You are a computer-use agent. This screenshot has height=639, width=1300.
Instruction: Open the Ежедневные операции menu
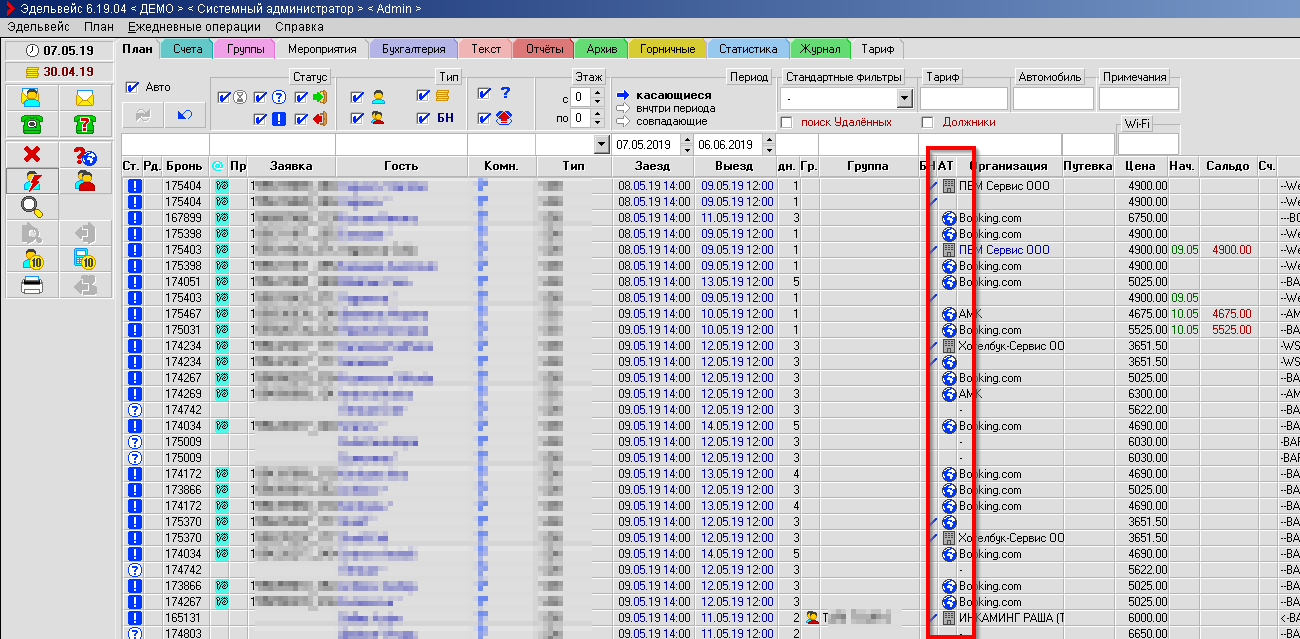[194, 27]
